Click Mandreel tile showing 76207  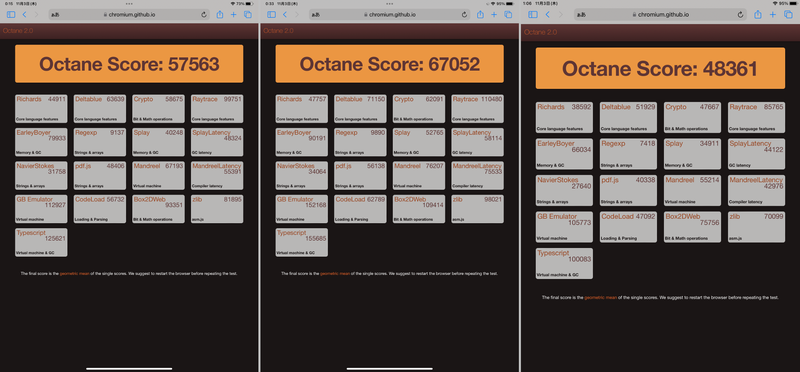(419, 176)
